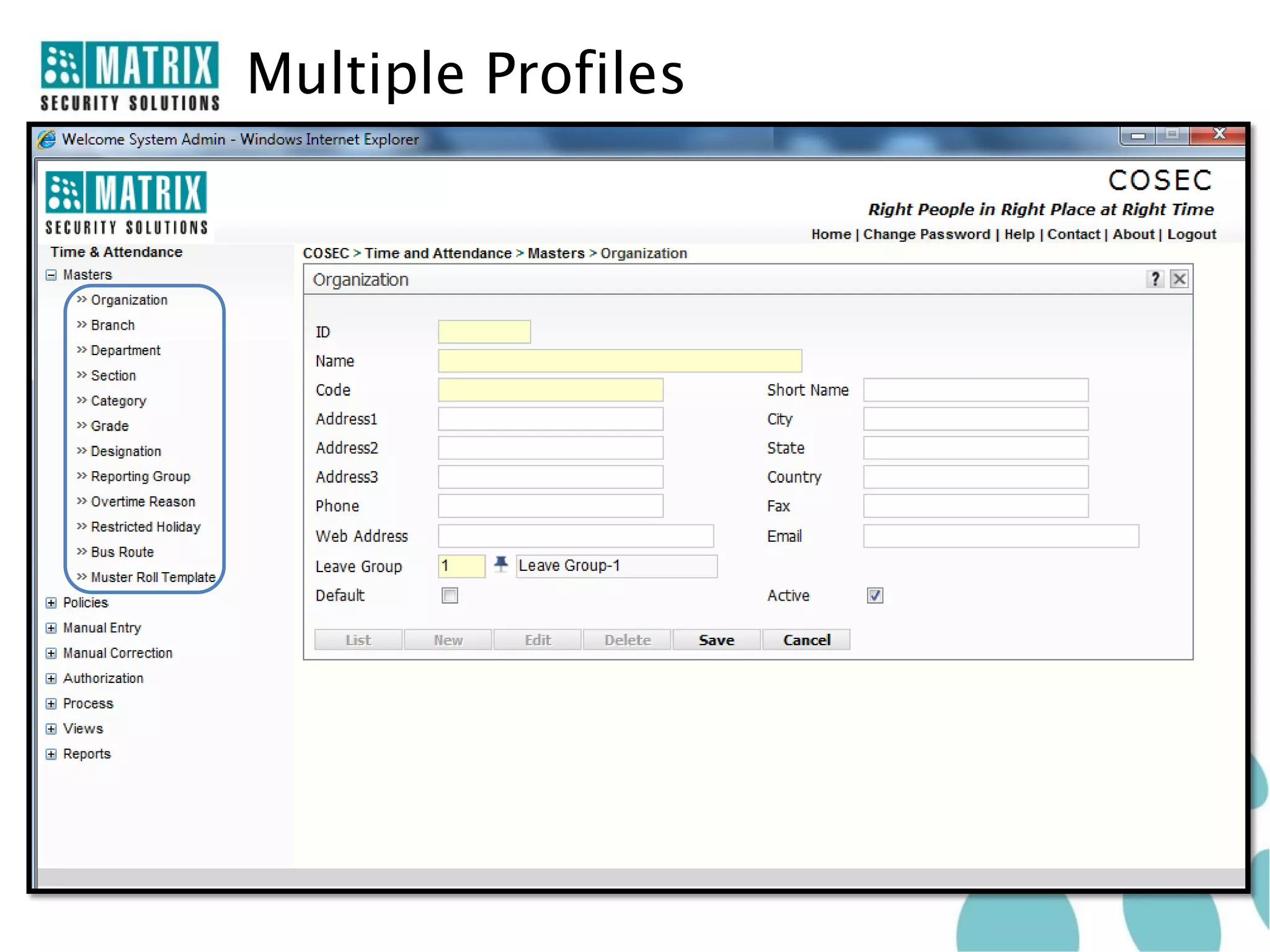This screenshot has width=1270, height=952.
Task: Close the Organization panel with X icon
Action: point(1179,280)
